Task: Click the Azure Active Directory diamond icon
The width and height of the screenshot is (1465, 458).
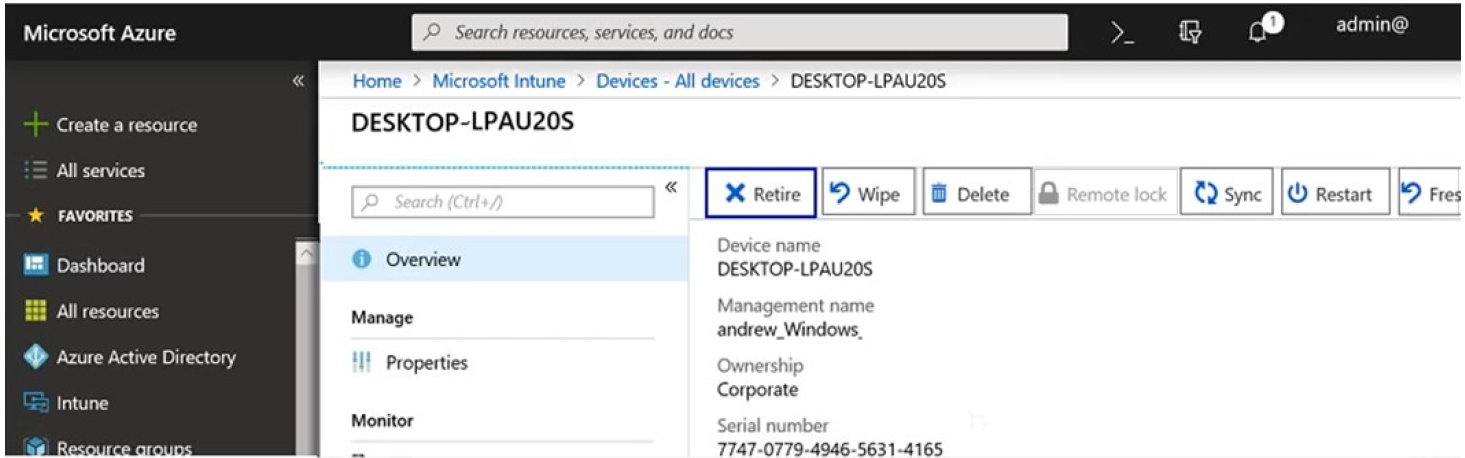Action: pos(36,357)
